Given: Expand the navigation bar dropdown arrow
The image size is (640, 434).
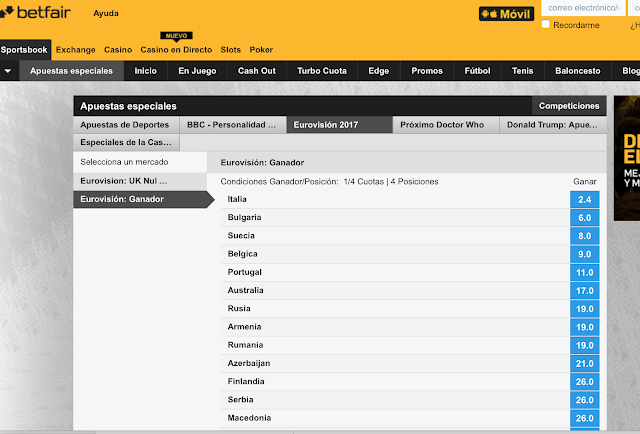Looking at the screenshot, I should pyautogui.click(x=8, y=71).
